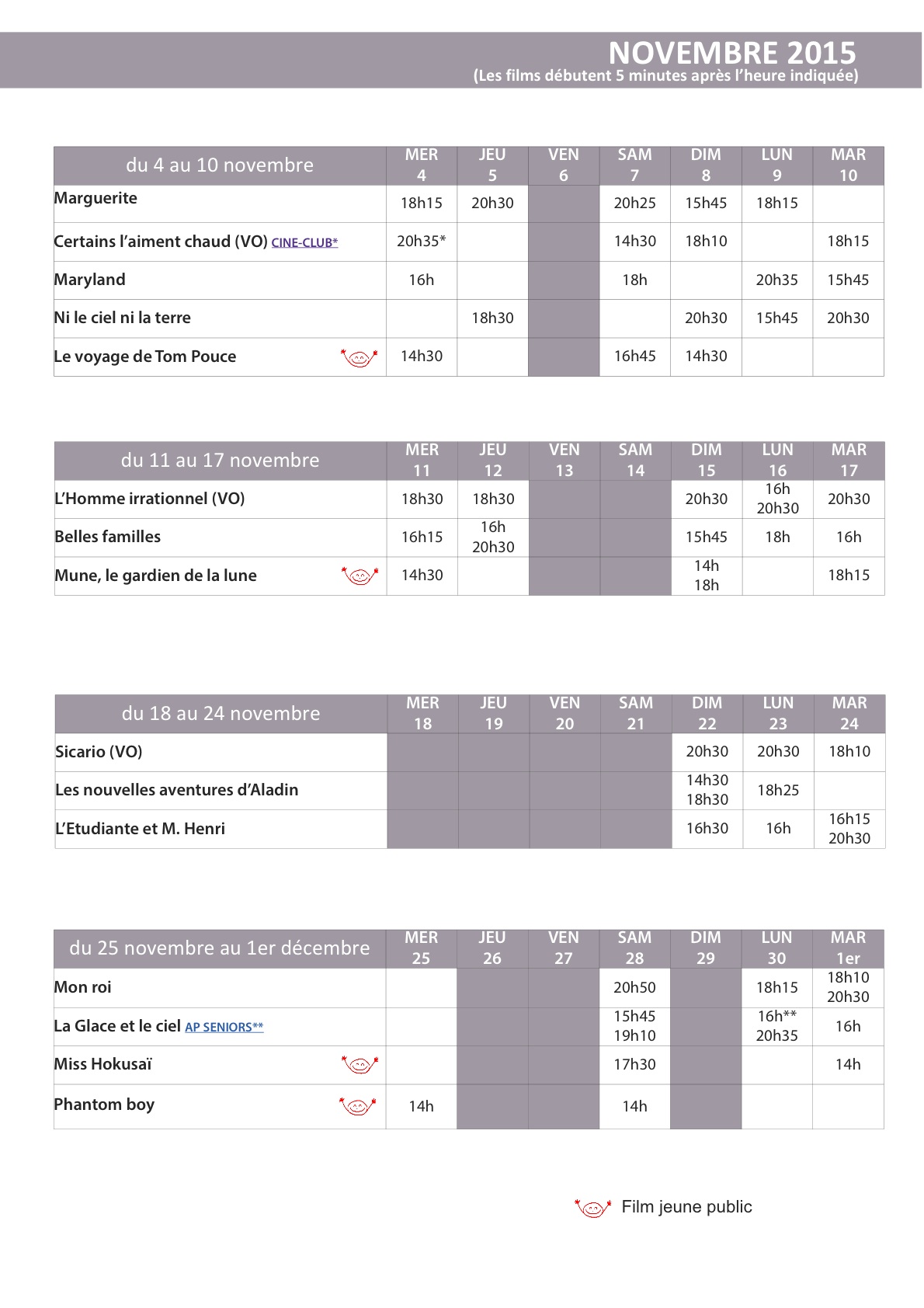Image resolution: width=924 pixels, height=1308 pixels.
Task: Select the 'du 4 au 10 novembre' header
Action: pyautogui.click(x=220, y=165)
